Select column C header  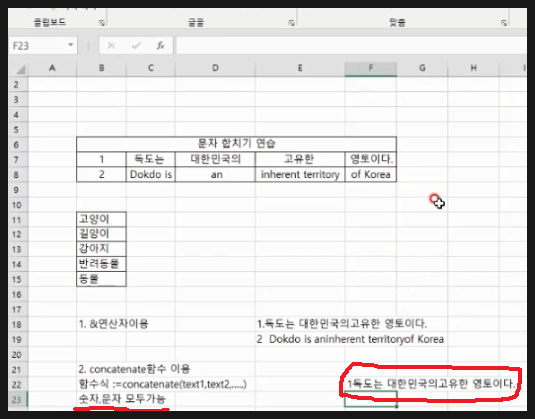[x=150, y=68]
